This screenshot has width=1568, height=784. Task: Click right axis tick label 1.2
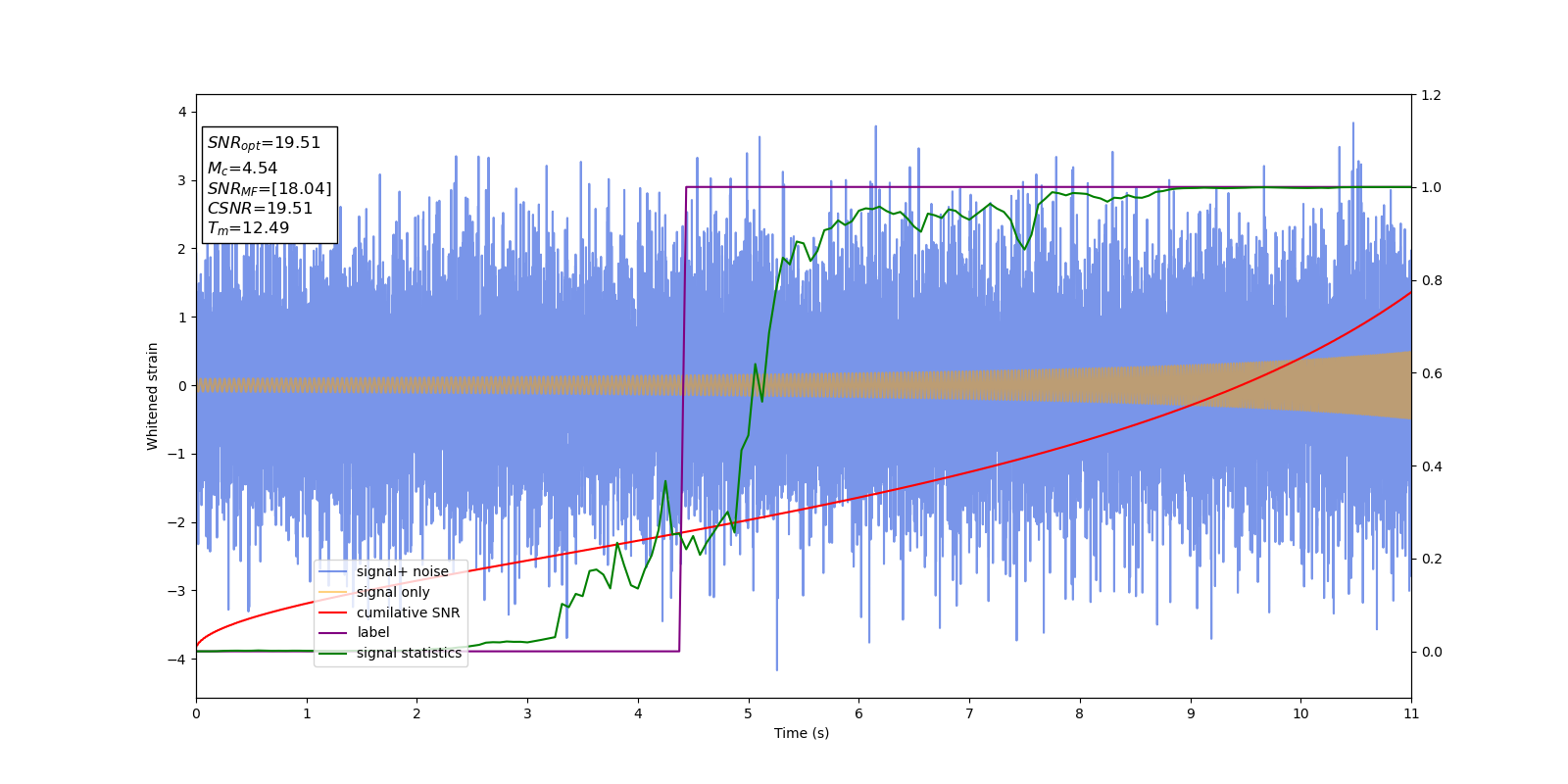(1432, 95)
